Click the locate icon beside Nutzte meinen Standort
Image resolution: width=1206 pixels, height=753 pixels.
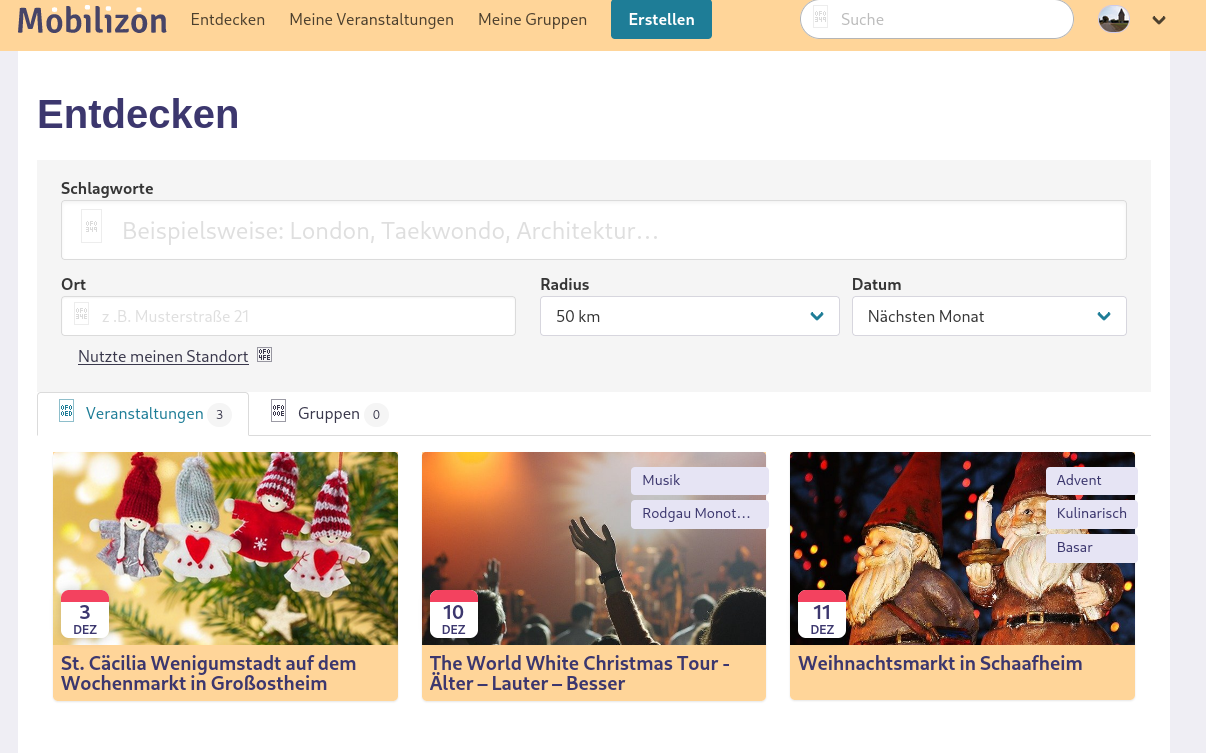click(265, 354)
